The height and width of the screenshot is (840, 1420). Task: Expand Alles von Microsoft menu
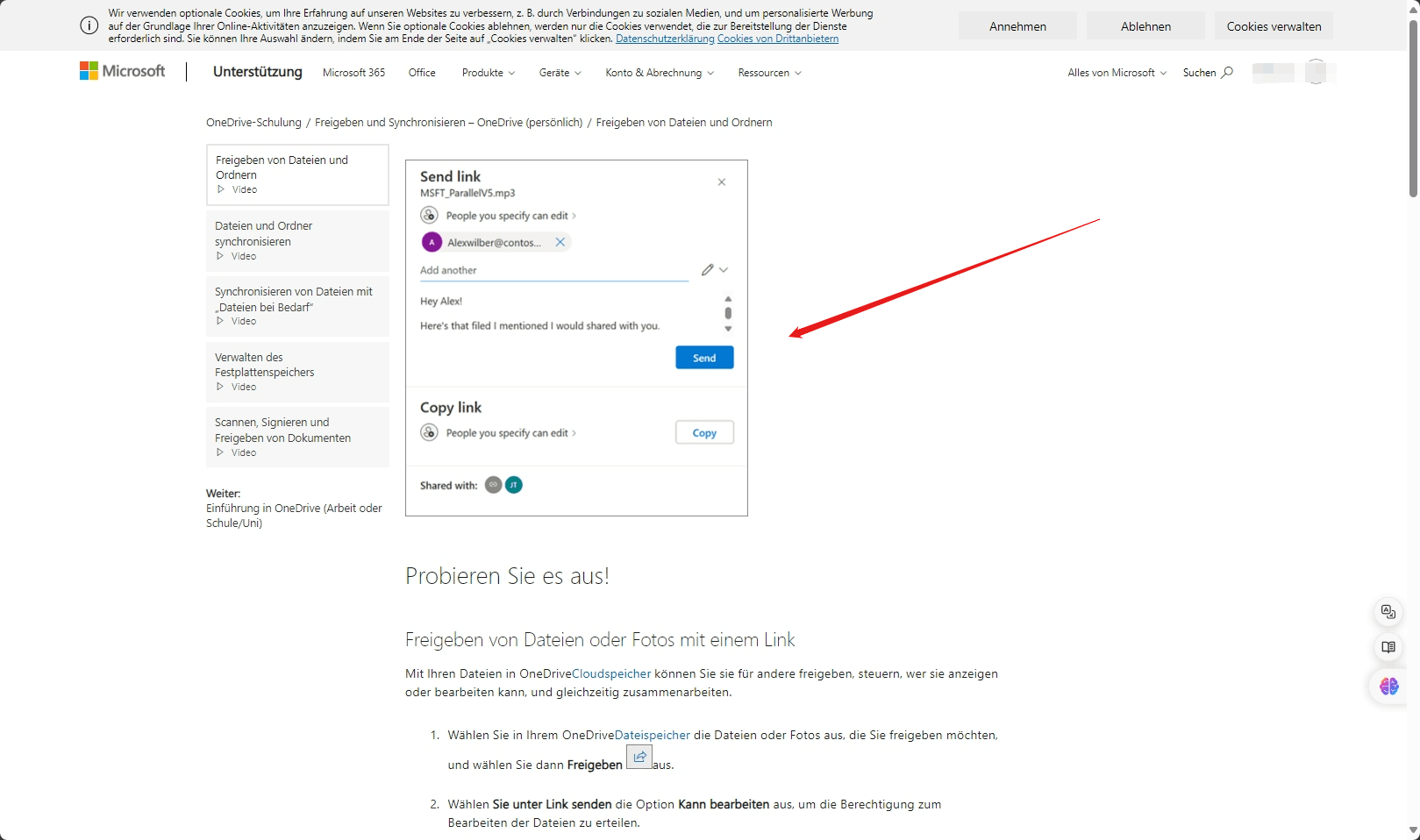[1117, 73]
